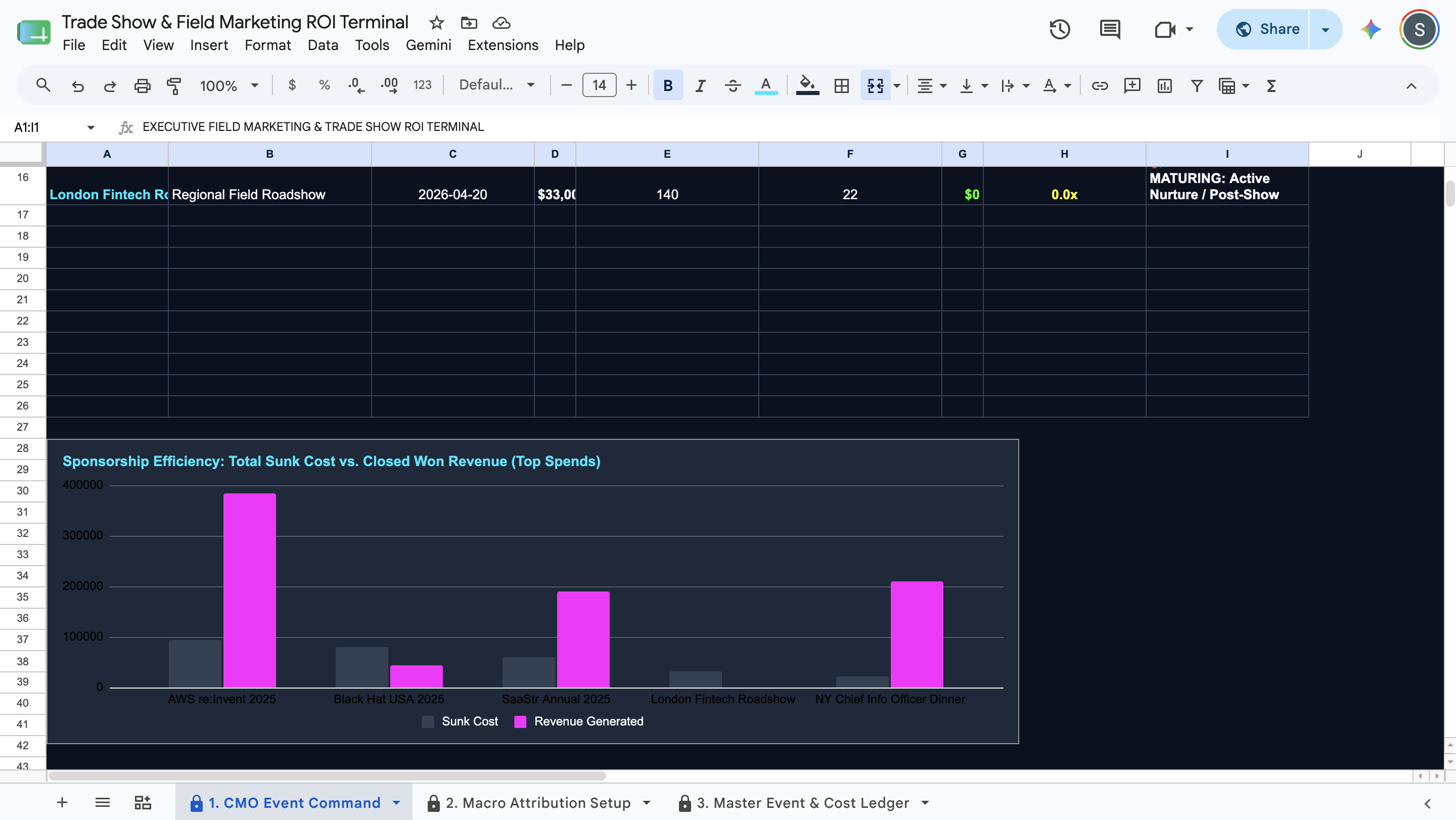Open the Sheets home icon
This screenshot has height=820, width=1456.
tap(33, 32)
